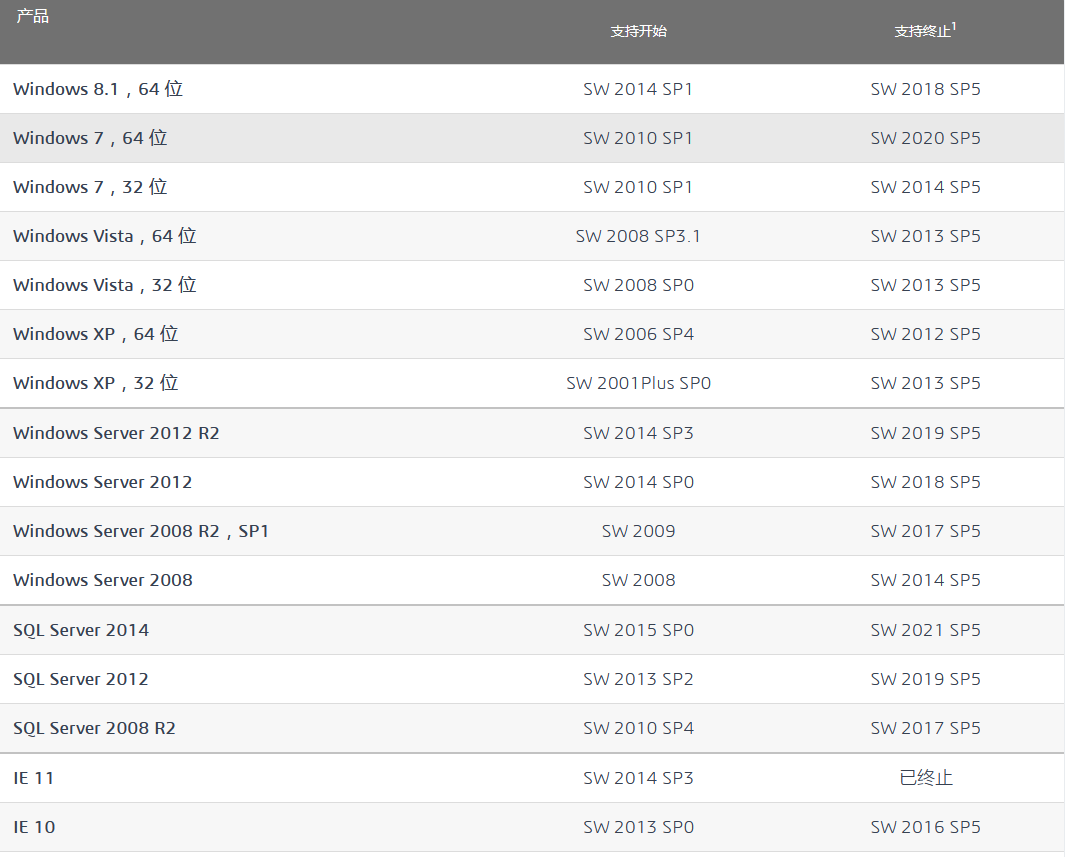
Task: Select the 'IE 10' product cell
Action: pyautogui.click(x=34, y=826)
